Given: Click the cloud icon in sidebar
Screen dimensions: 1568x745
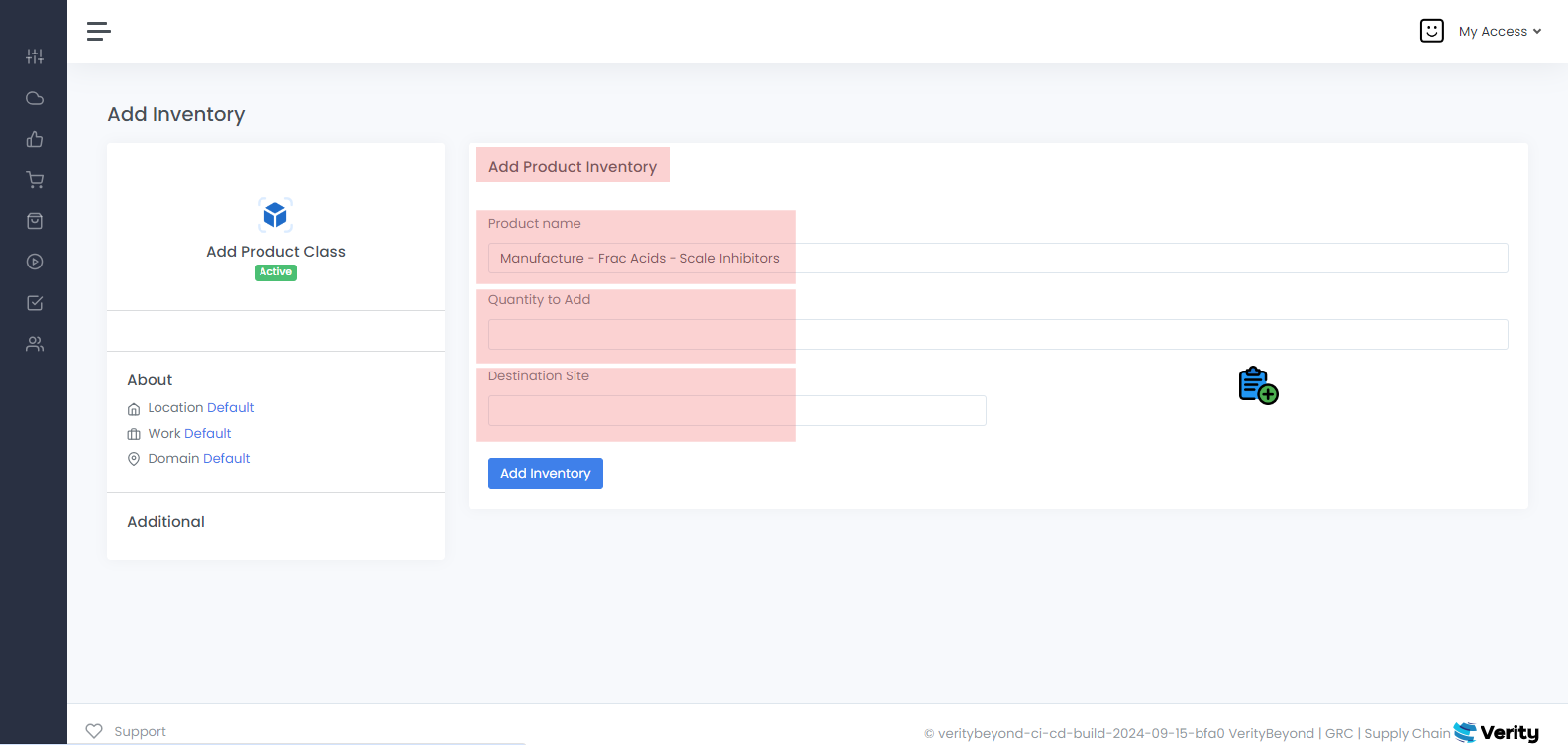Looking at the screenshot, I should tap(35, 98).
